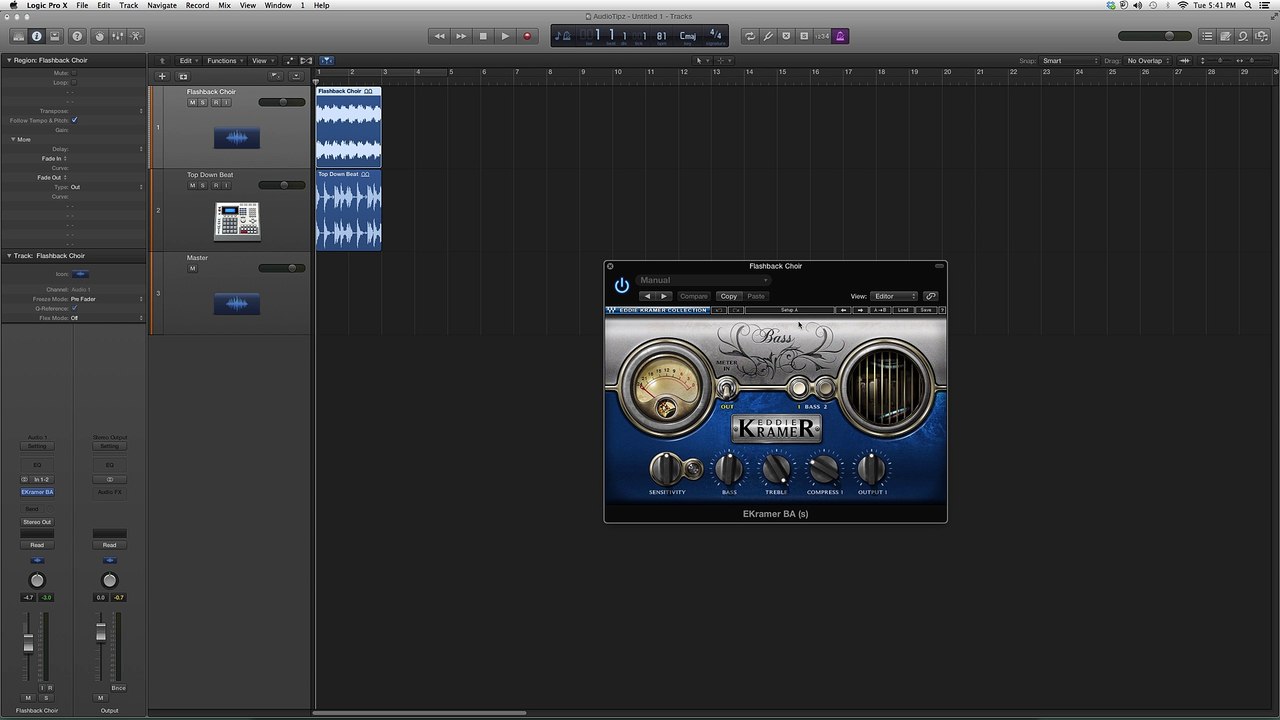Toggle the plug-in power bypass button
The width and height of the screenshot is (1280, 720).
click(622, 285)
